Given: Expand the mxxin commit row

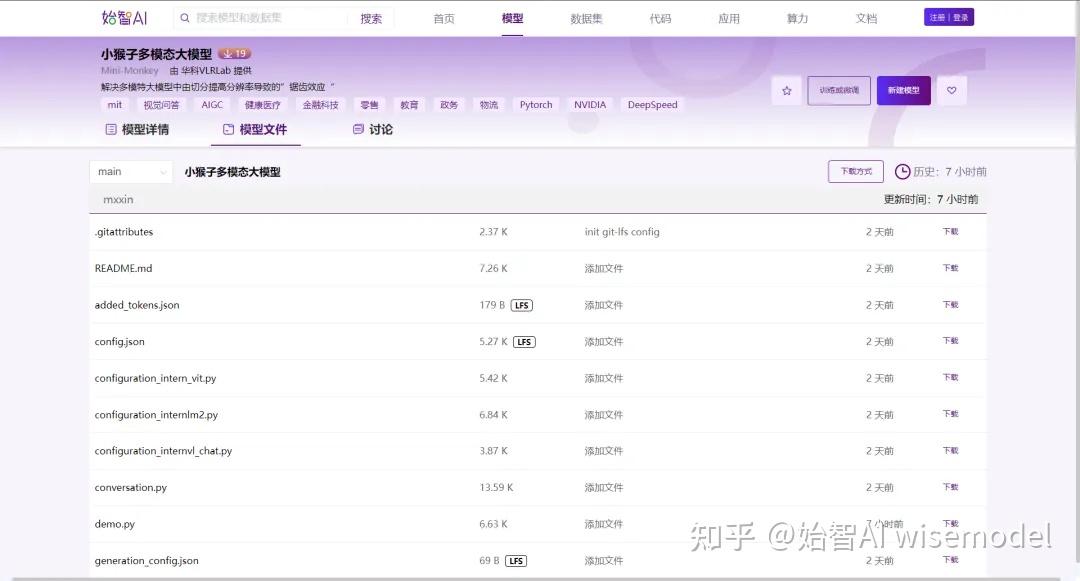Looking at the screenshot, I should 118,199.
